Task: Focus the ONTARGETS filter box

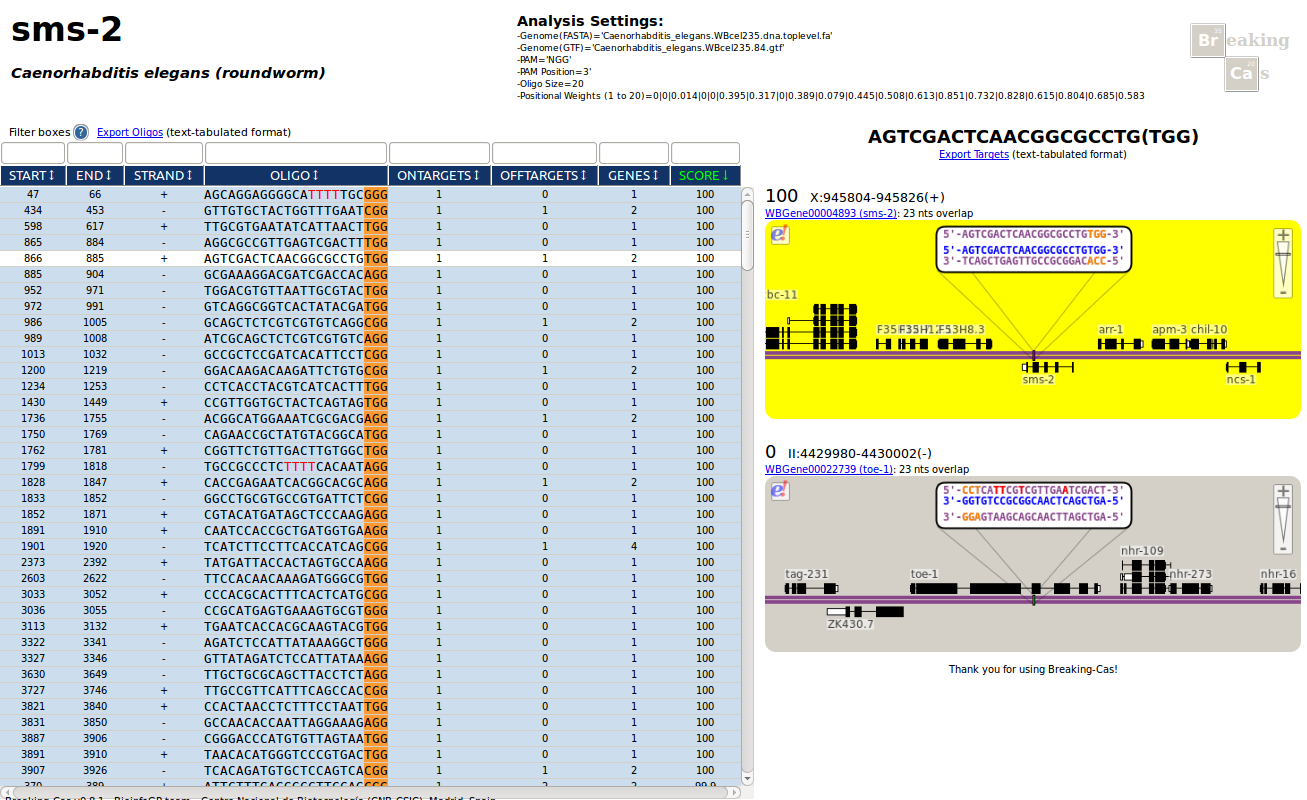Action: (439, 153)
